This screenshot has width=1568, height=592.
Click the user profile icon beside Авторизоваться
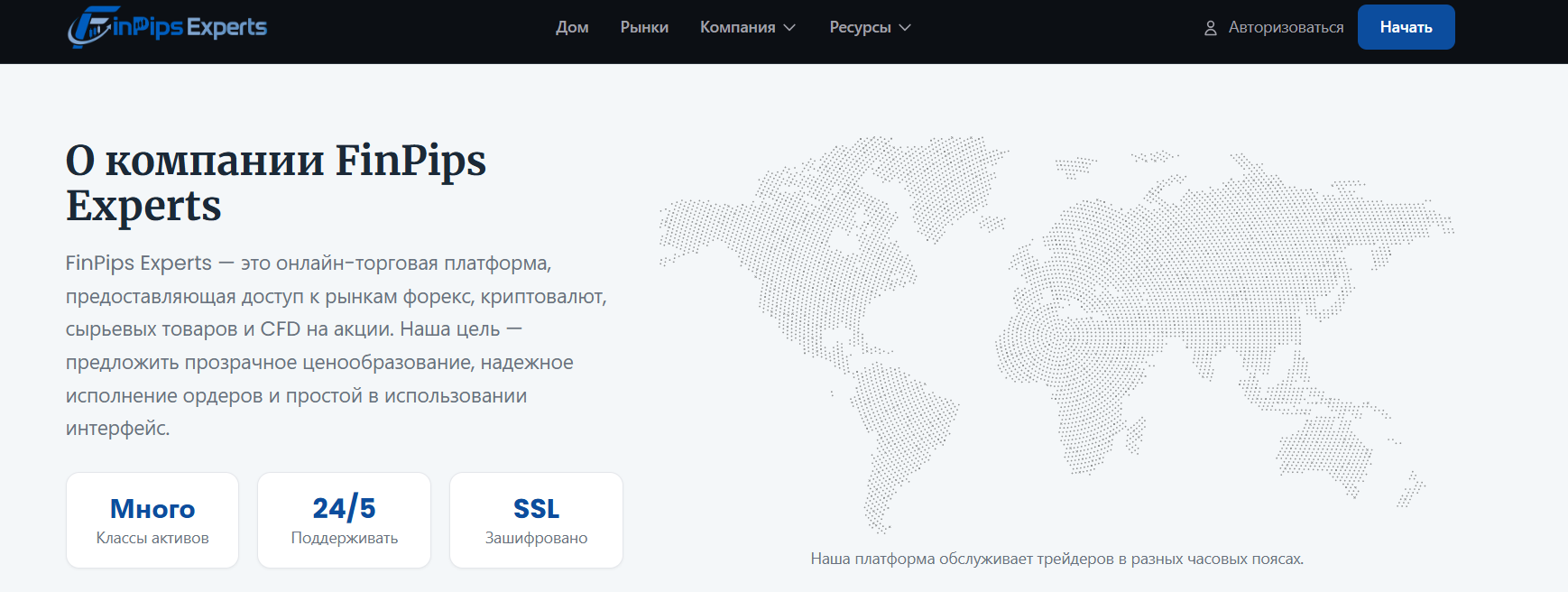(1211, 28)
